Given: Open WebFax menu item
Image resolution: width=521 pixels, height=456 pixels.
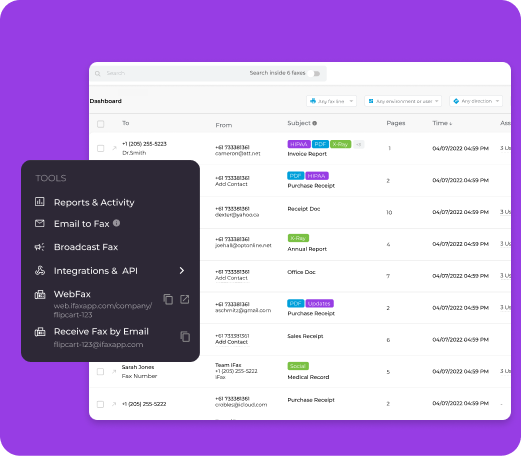Looking at the screenshot, I should coord(72,294).
